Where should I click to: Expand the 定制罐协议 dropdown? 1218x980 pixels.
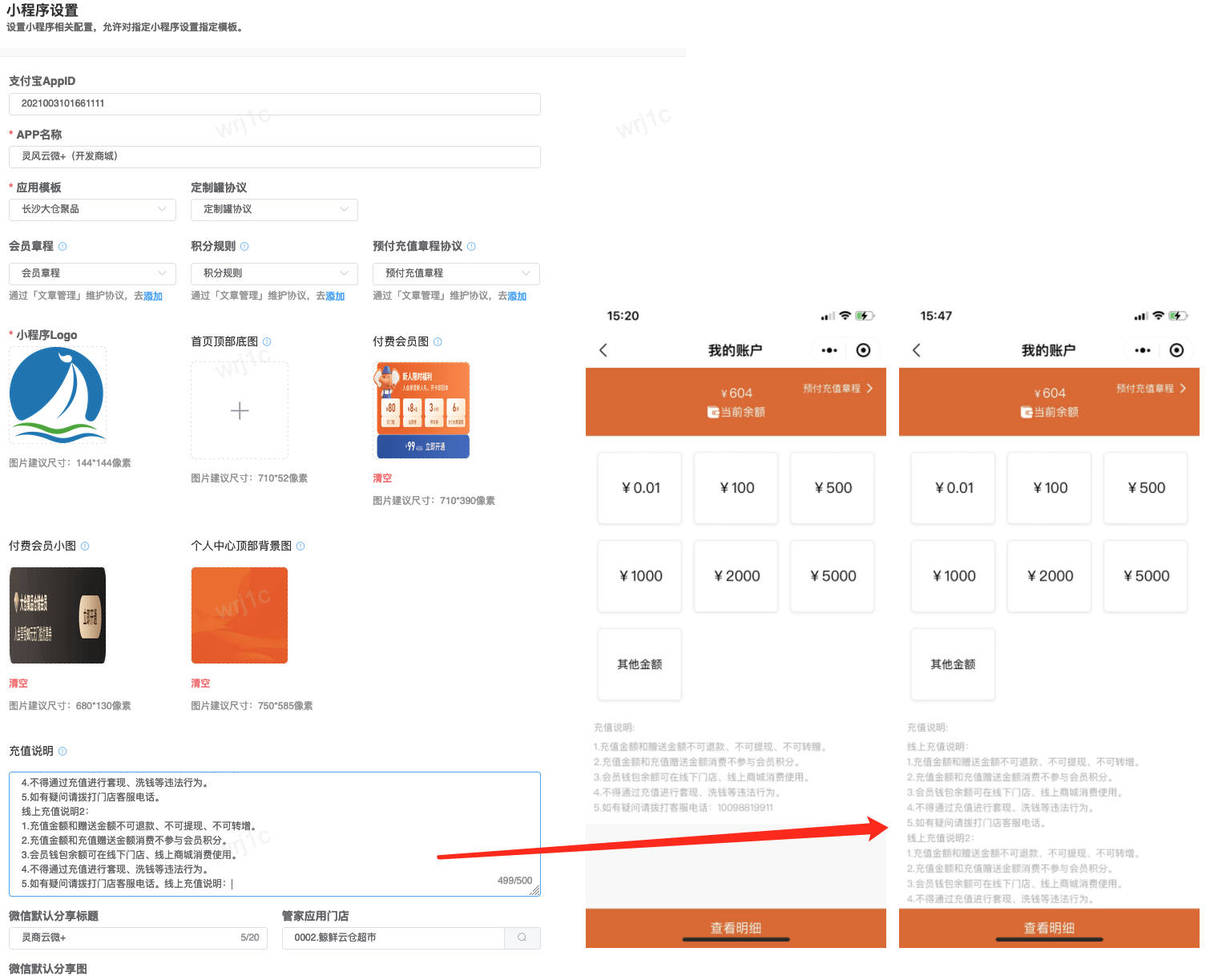(x=274, y=209)
